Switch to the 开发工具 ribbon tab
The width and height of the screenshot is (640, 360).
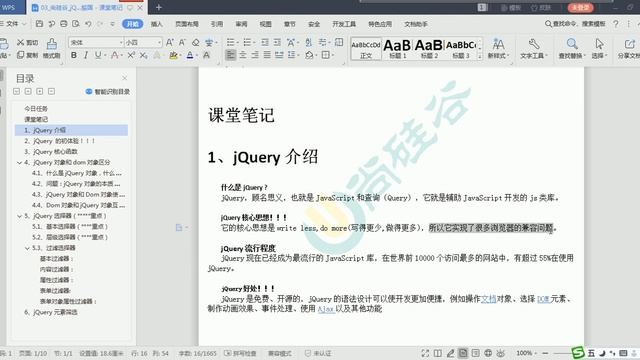tap(344, 24)
